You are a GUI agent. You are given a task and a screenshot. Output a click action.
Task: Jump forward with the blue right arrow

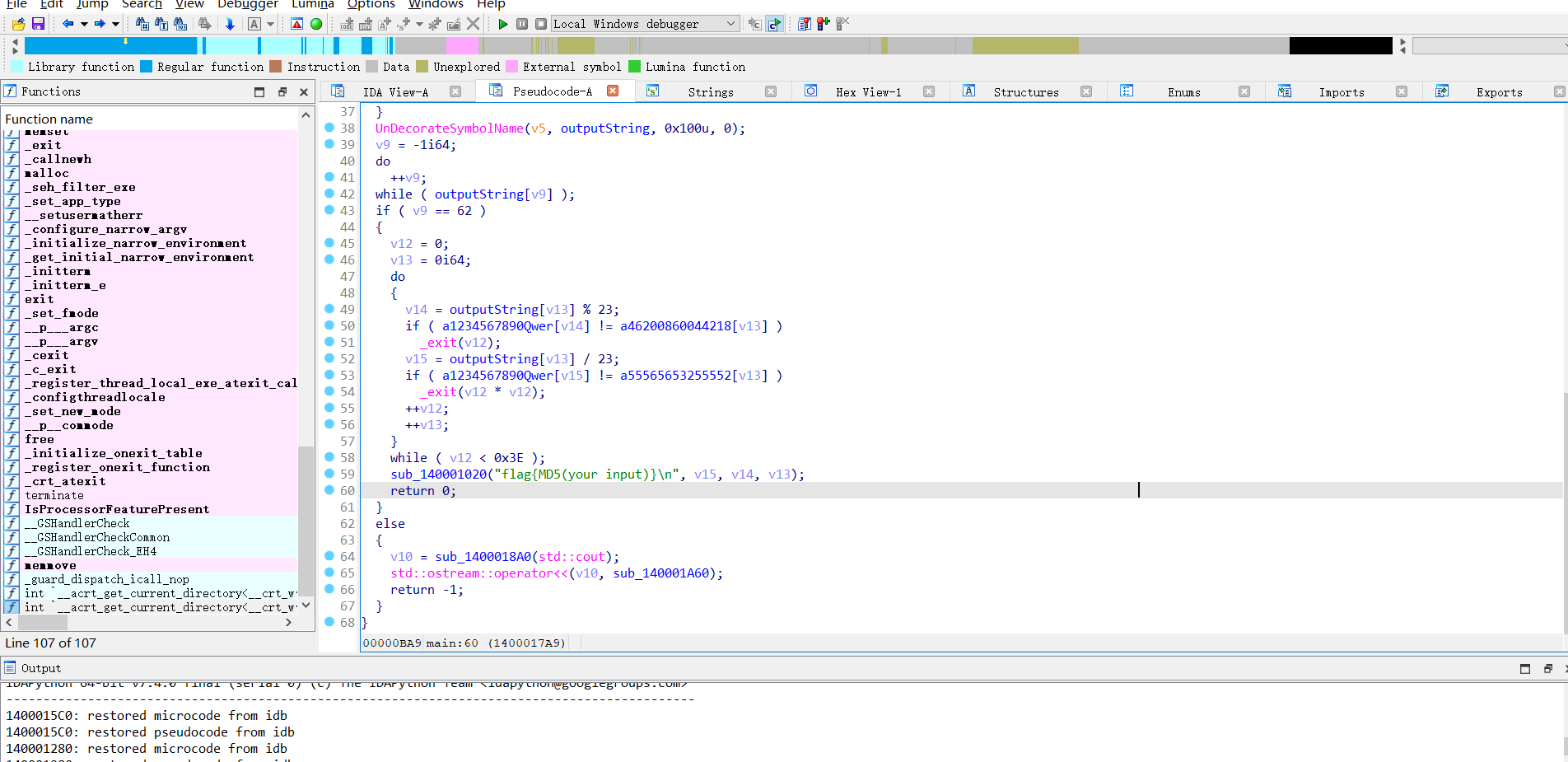[x=100, y=25]
